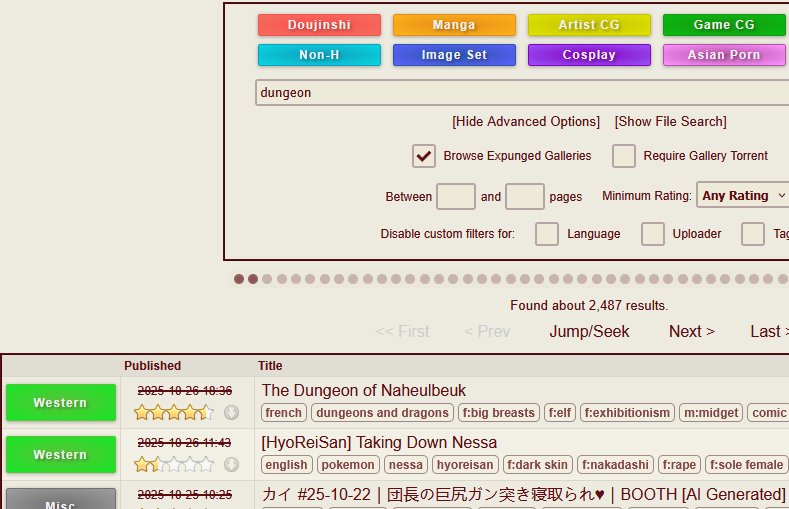Check Disable custom filters for Uploader
The image size is (789, 509).
click(x=653, y=234)
